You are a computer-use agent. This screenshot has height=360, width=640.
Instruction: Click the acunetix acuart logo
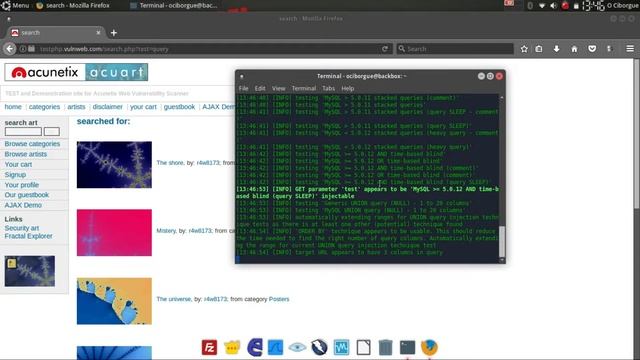point(76,72)
